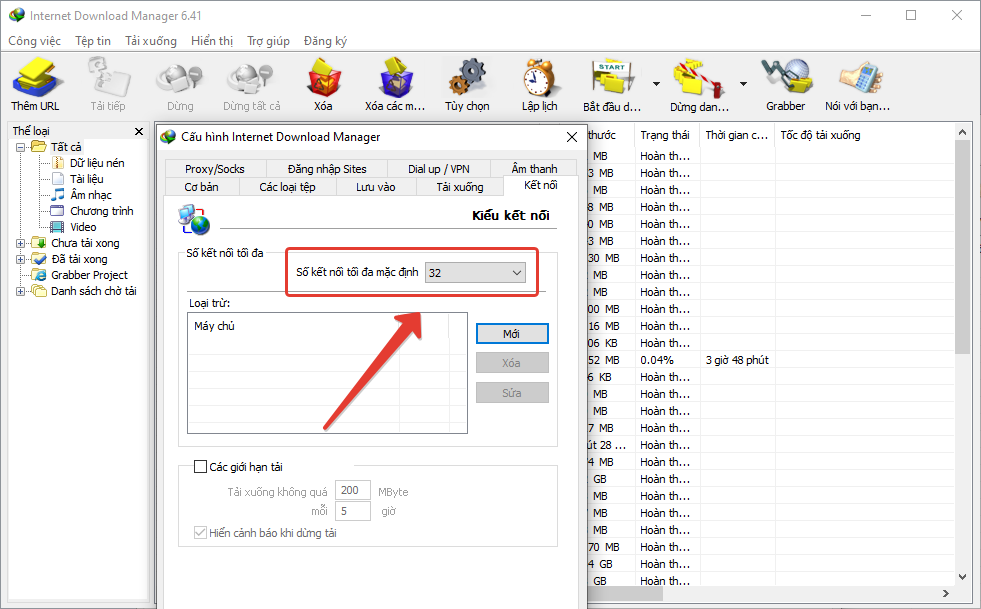Sort by Thời gian c... column header
981x609 pixels.
[x=737, y=135]
